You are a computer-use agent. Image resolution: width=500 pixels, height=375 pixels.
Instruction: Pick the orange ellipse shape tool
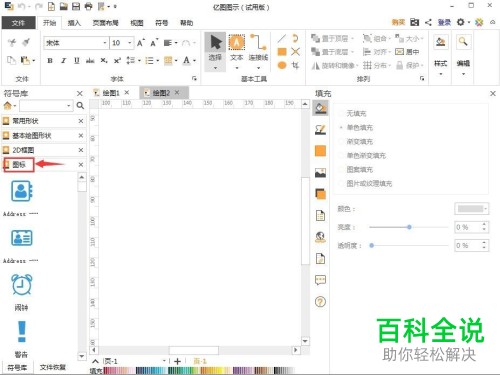[x=282, y=65]
